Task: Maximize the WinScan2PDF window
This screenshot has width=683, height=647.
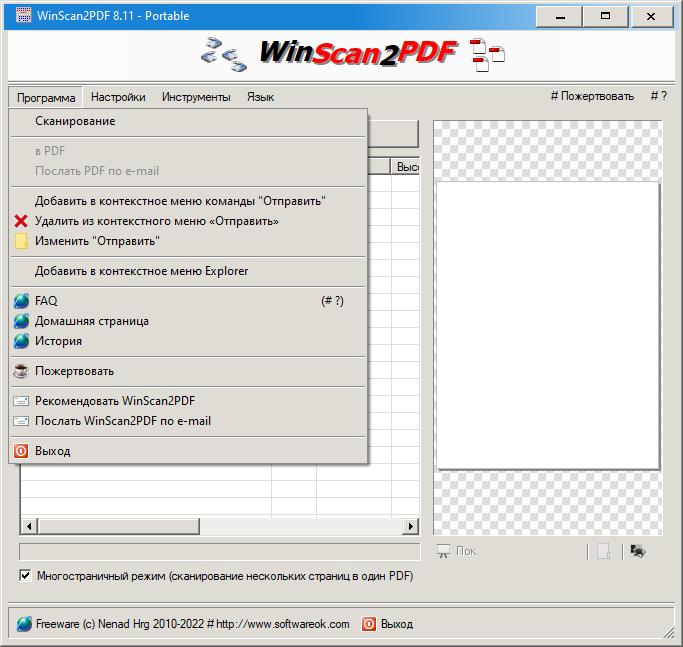Action: (605, 17)
